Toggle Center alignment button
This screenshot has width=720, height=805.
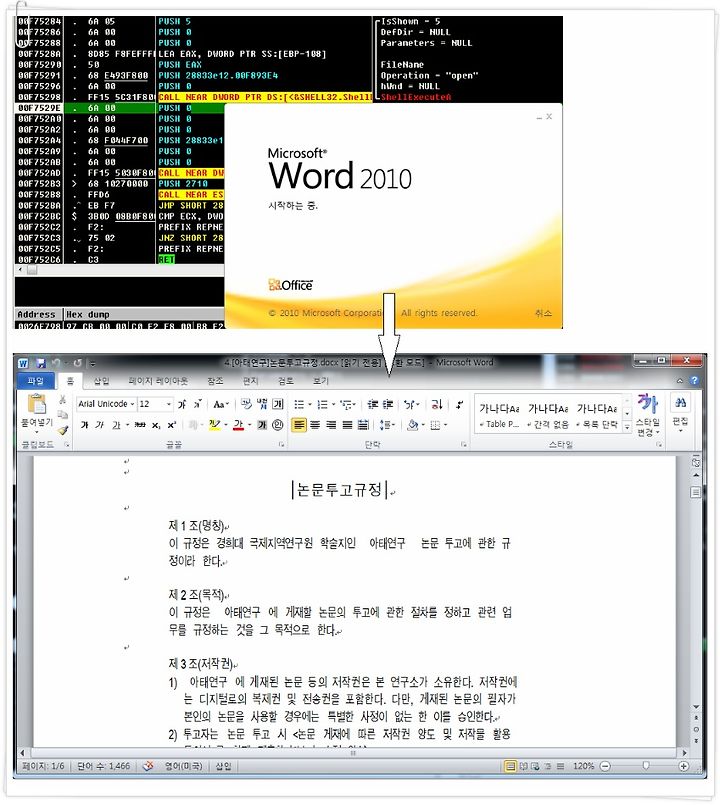(315, 425)
